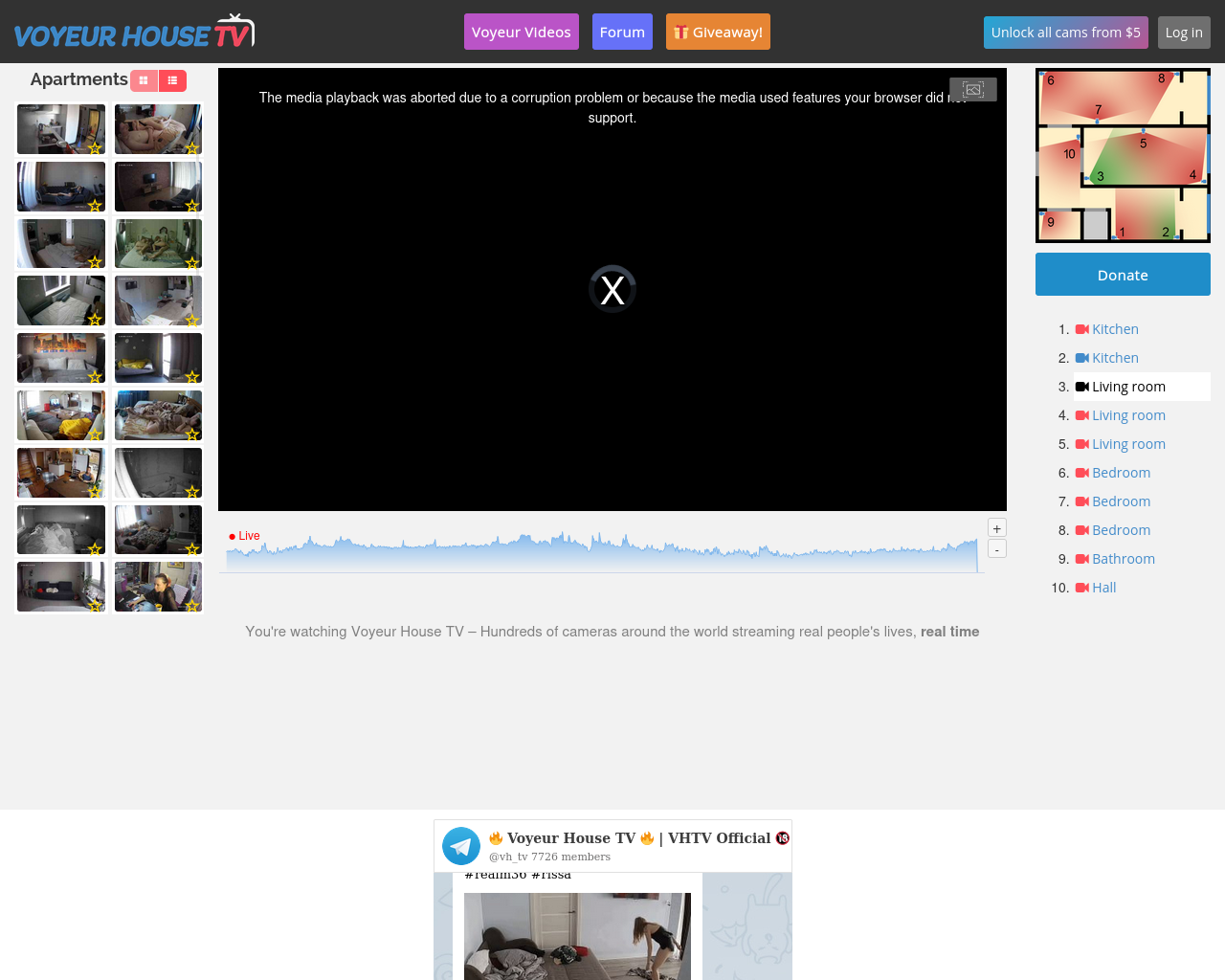This screenshot has height=980, width=1225.
Task: Click camera marker 3 on floor plan
Action: (x=1101, y=177)
